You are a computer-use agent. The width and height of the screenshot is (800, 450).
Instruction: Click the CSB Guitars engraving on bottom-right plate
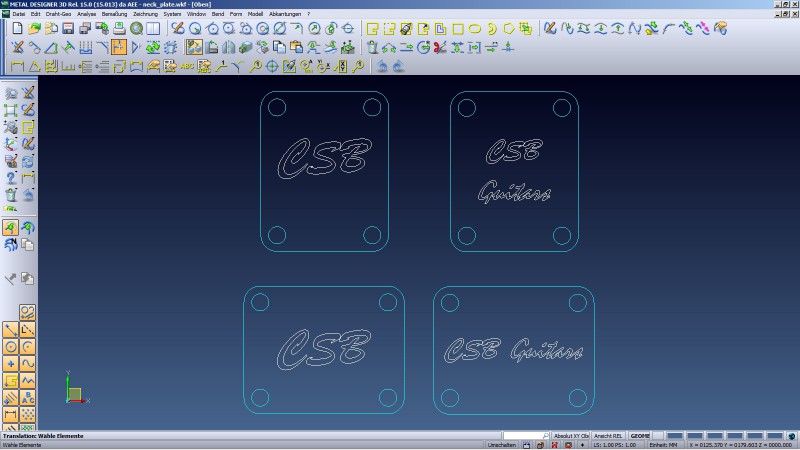tap(514, 351)
